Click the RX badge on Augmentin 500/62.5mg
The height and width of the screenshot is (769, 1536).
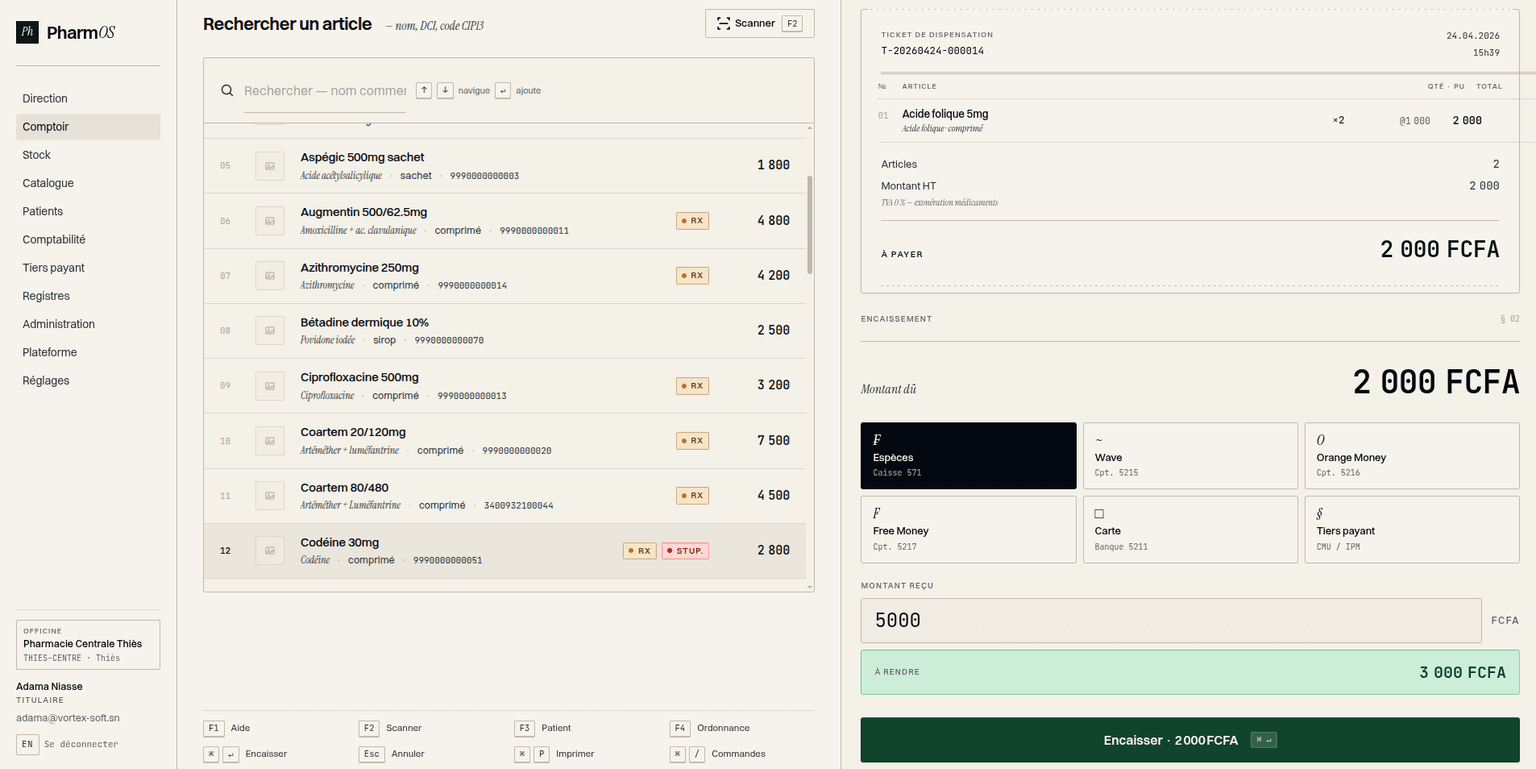tap(692, 221)
